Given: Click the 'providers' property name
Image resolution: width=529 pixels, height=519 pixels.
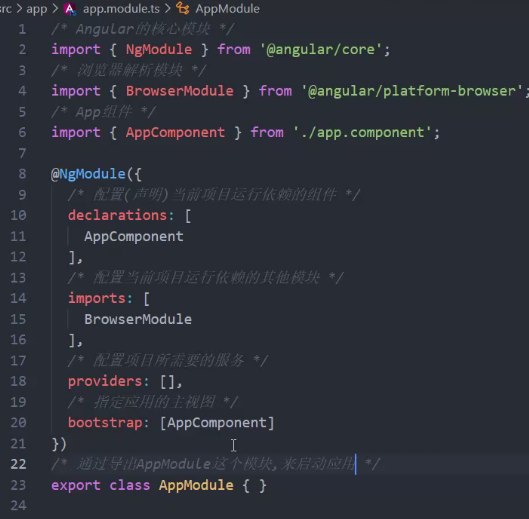Looking at the screenshot, I should (x=105, y=381).
